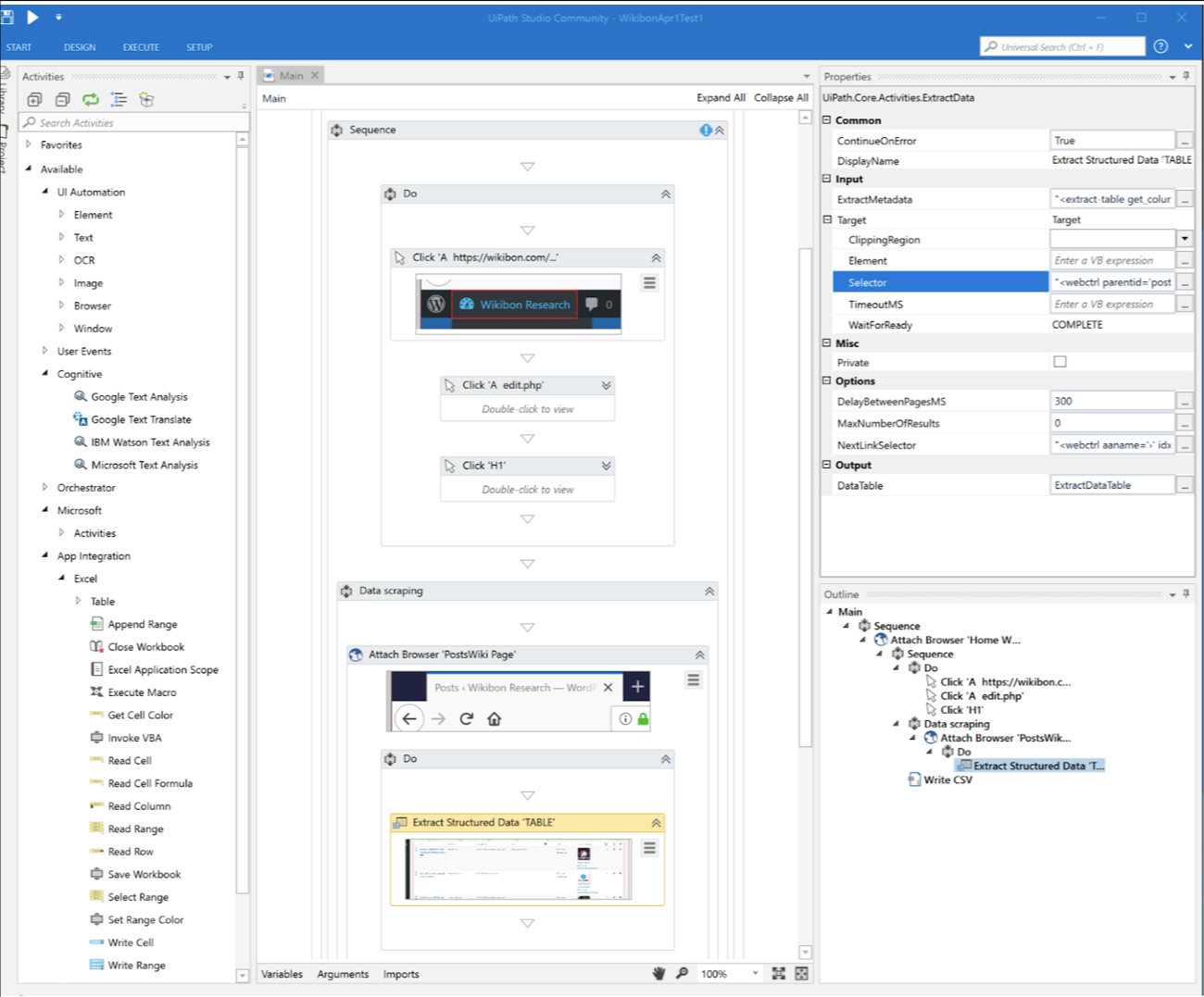Pin the Properties panel
1204x997 pixels.
coord(1186,76)
